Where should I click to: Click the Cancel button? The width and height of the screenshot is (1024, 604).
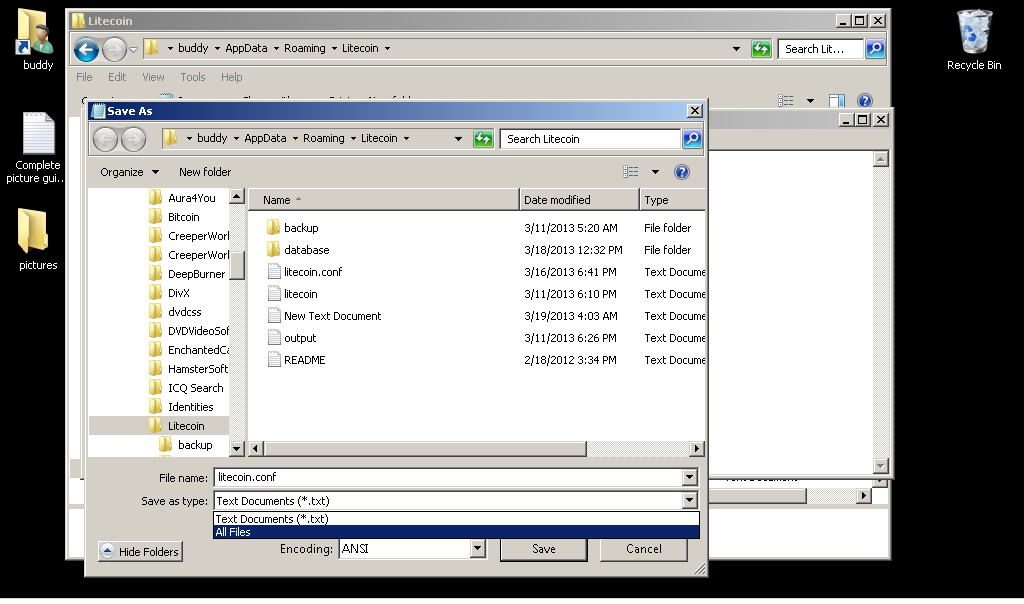643,549
